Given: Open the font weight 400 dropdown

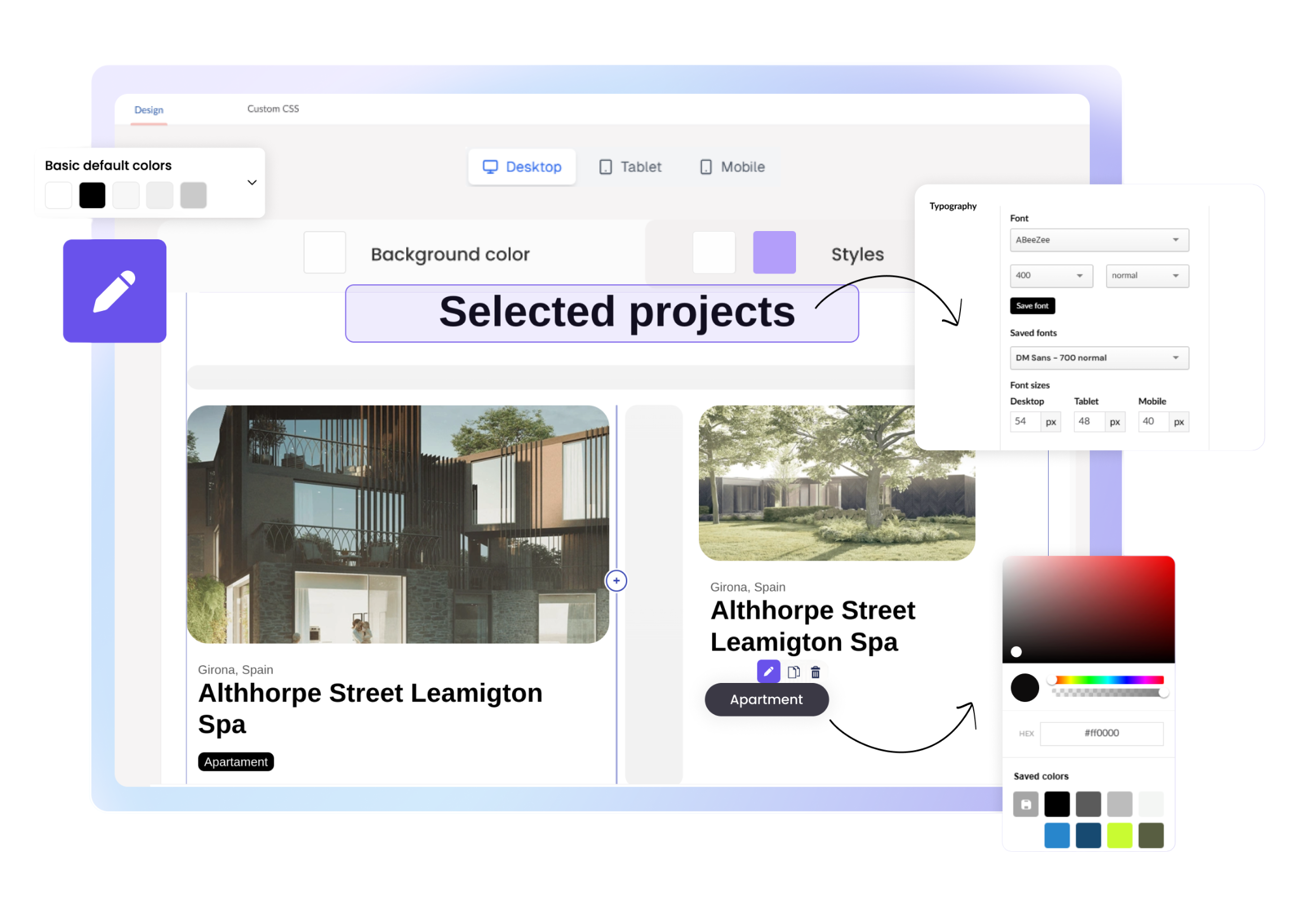Looking at the screenshot, I should click(x=1051, y=275).
